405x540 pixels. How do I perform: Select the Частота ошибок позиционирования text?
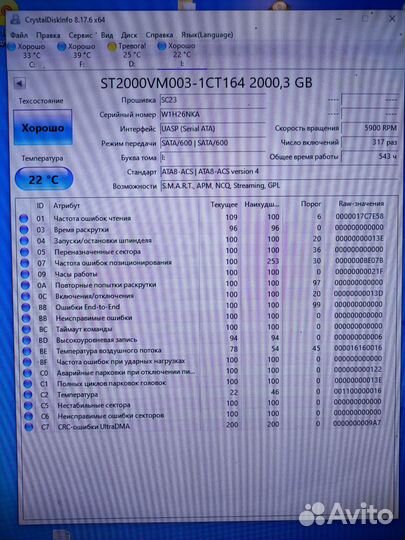pos(113,263)
